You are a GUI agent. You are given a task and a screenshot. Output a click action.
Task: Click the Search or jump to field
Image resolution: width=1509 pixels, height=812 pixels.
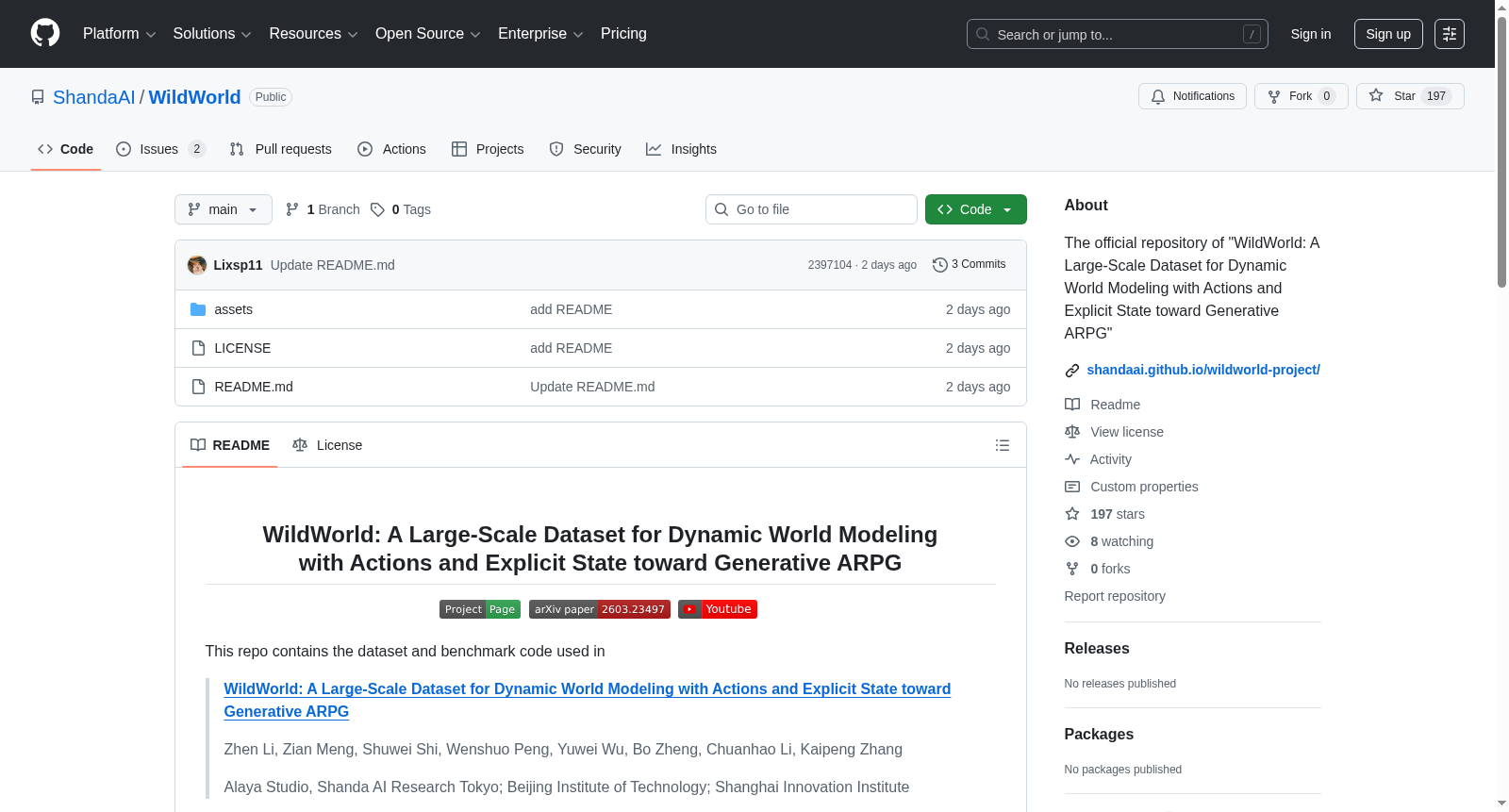click(x=1118, y=34)
